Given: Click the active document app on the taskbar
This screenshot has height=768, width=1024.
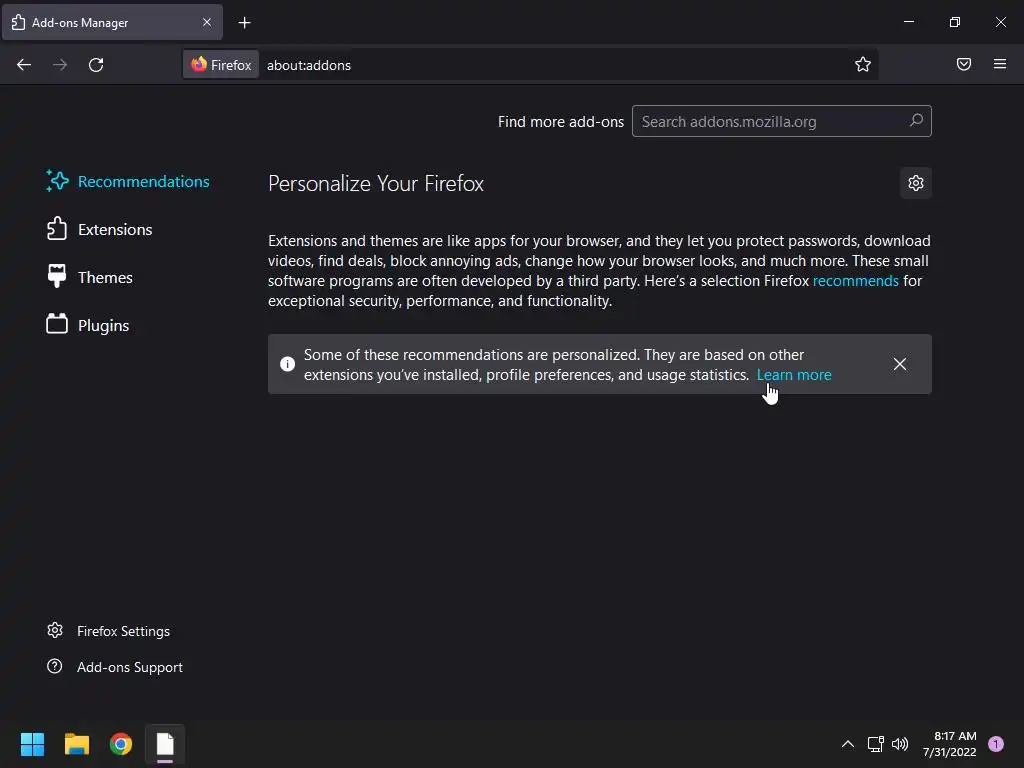Looking at the screenshot, I should pyautogui.click(x=165, y=744).
